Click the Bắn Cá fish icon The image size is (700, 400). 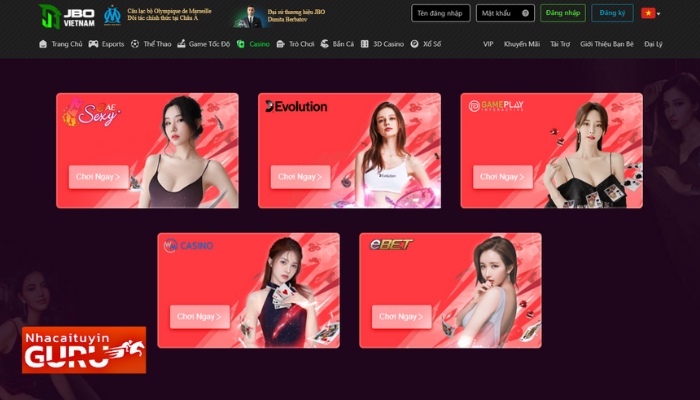pyautogui.click(x=325, y=43)
